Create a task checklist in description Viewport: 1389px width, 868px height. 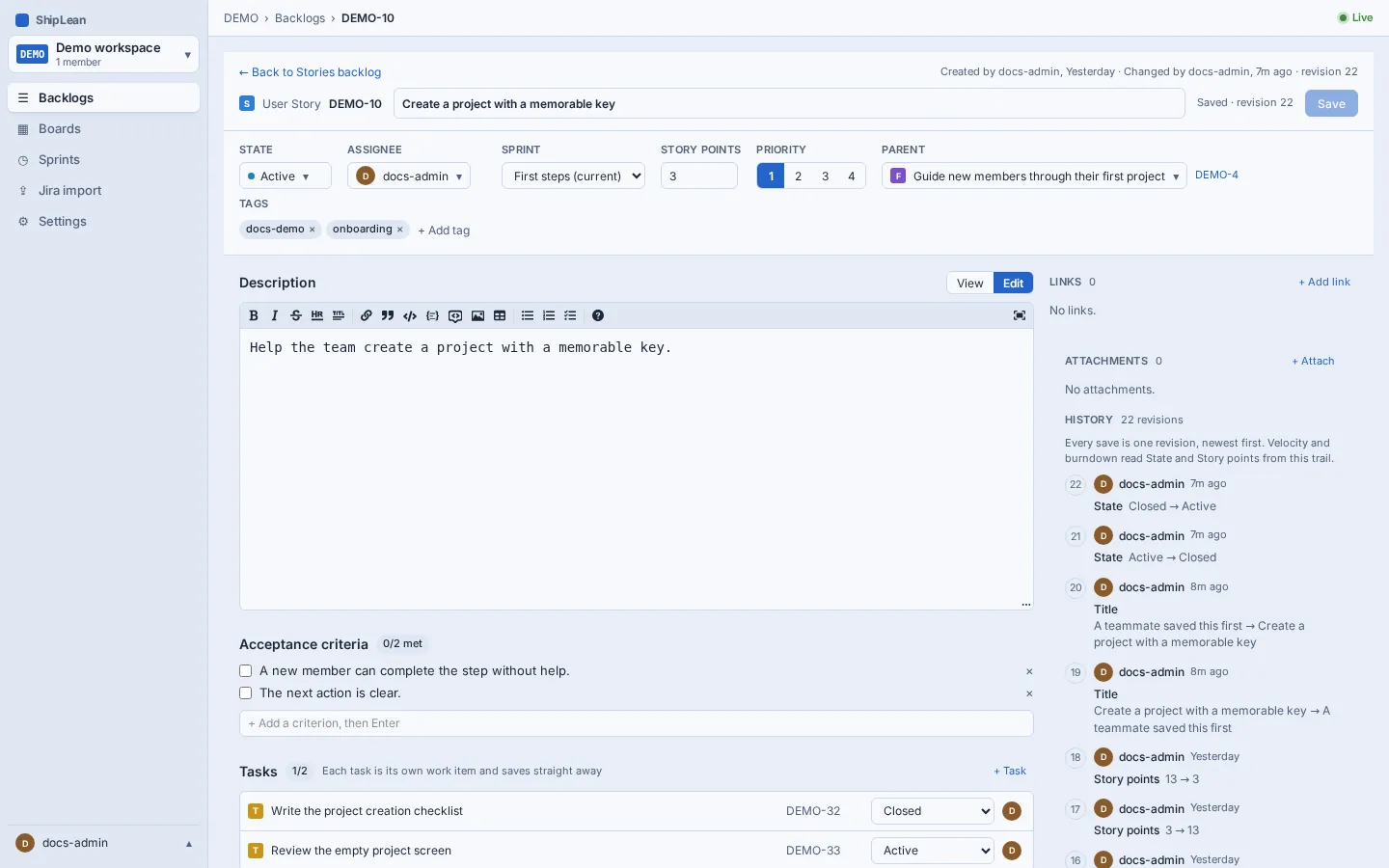[571, 315]
